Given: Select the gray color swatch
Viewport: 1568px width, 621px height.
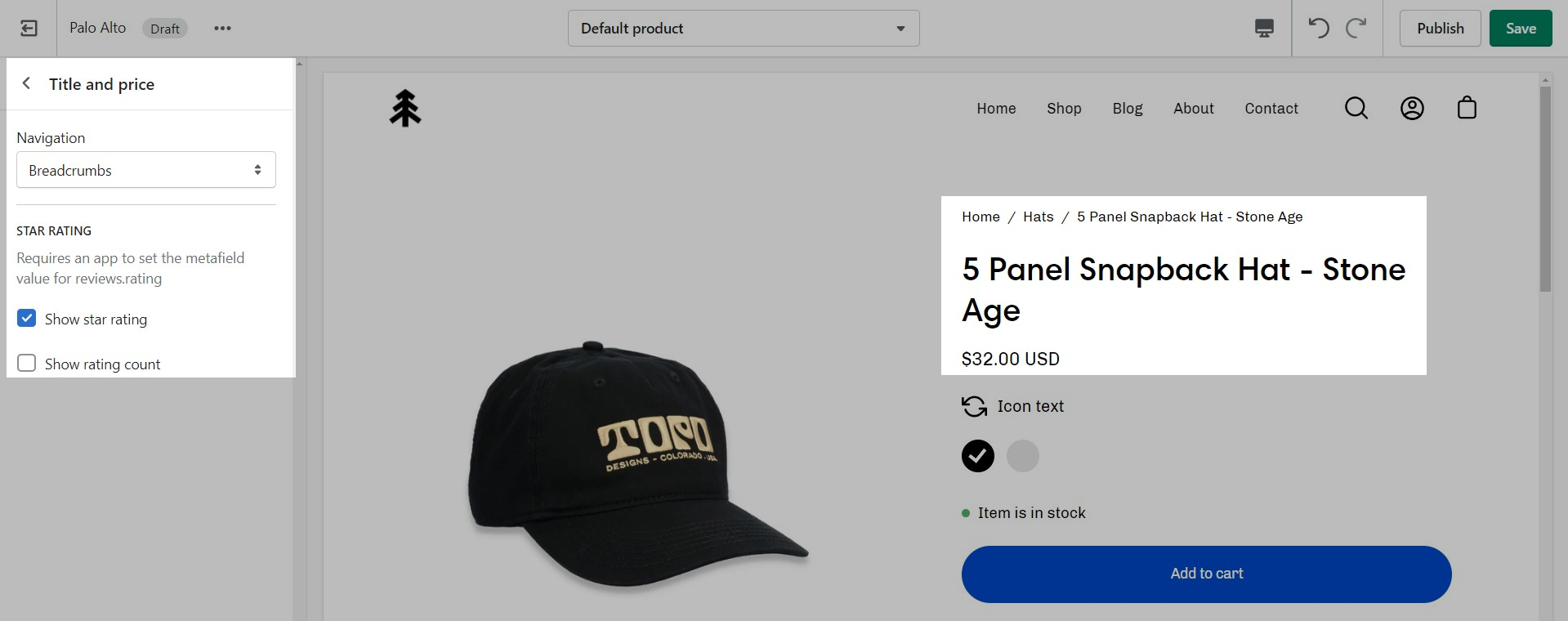Looking at the screenshot, I should (1022, 456).
